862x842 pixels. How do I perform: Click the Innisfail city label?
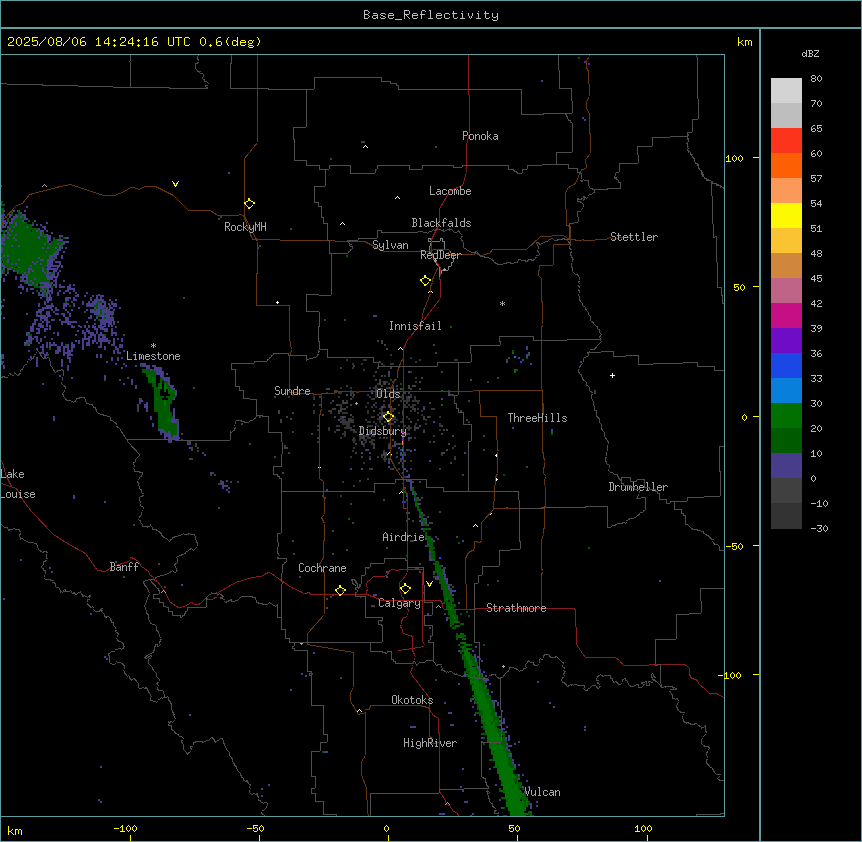[415, 326]
